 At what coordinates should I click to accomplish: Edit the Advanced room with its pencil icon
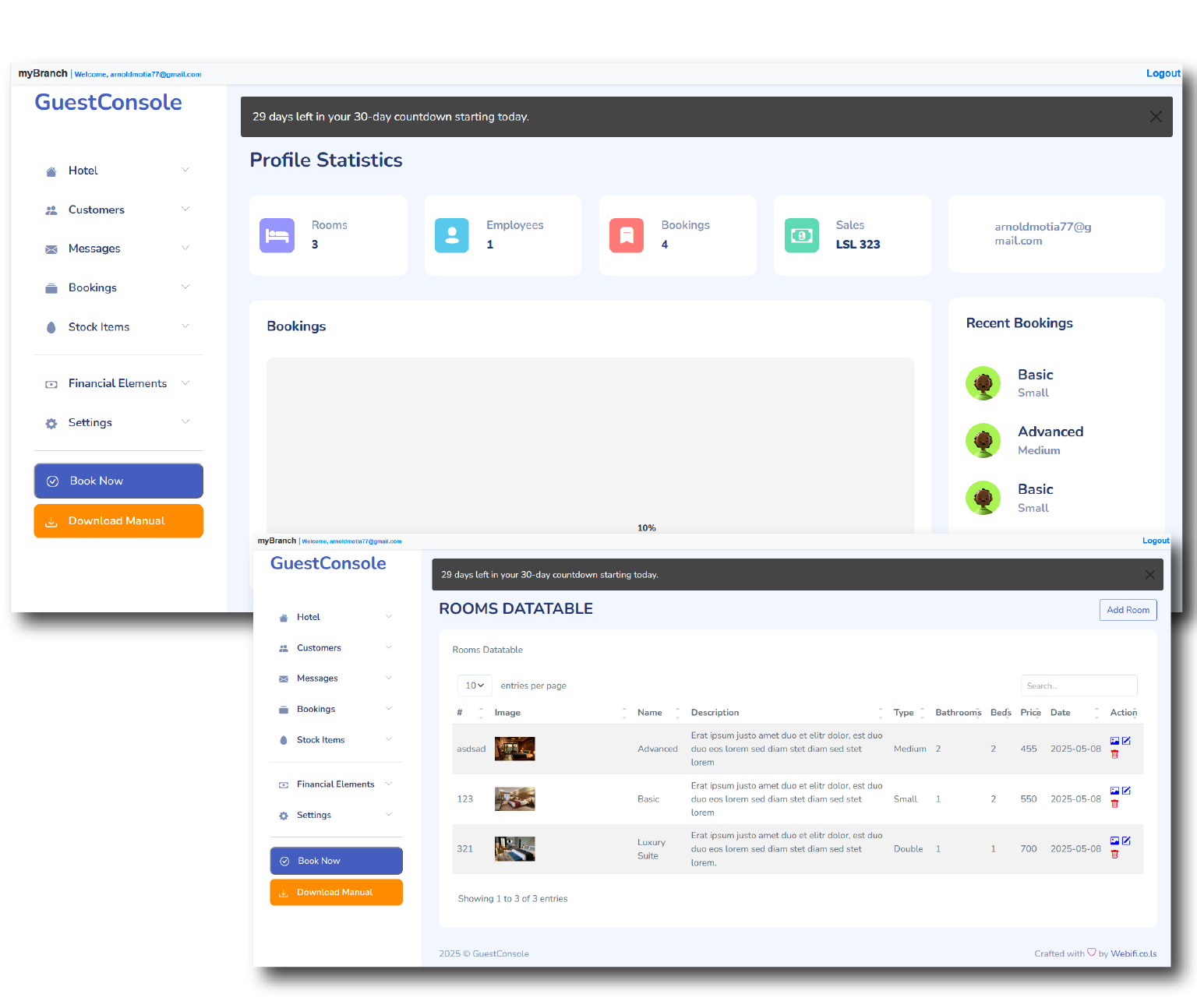(1126, 741)
